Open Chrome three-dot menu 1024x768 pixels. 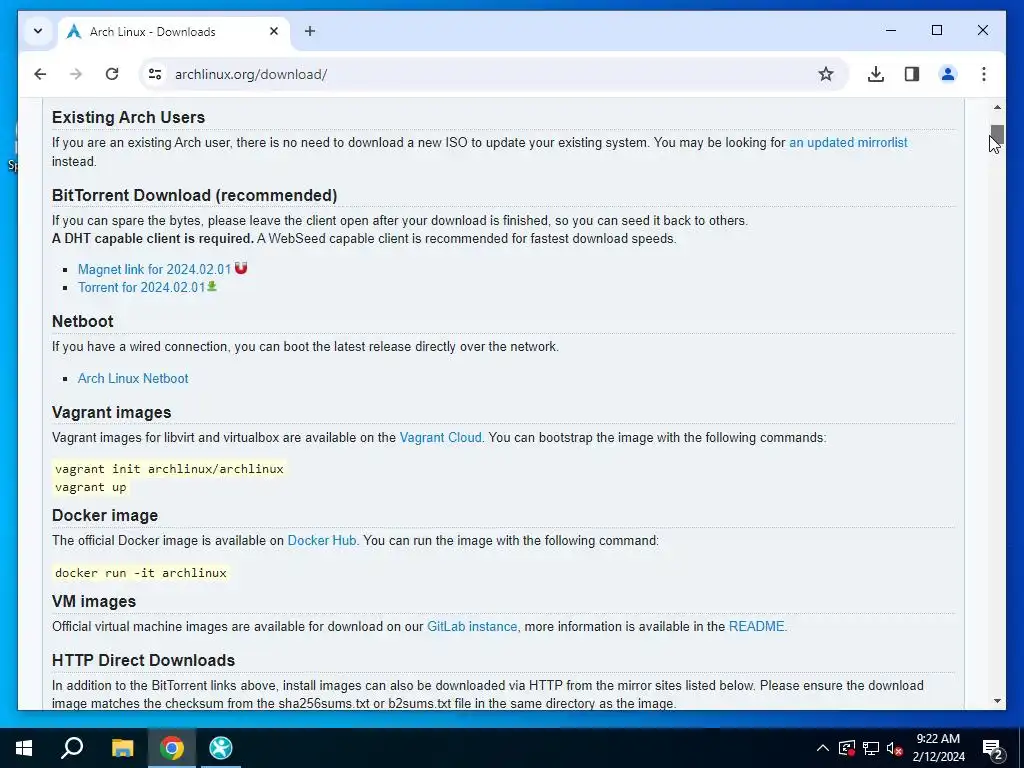pos(984,74)
